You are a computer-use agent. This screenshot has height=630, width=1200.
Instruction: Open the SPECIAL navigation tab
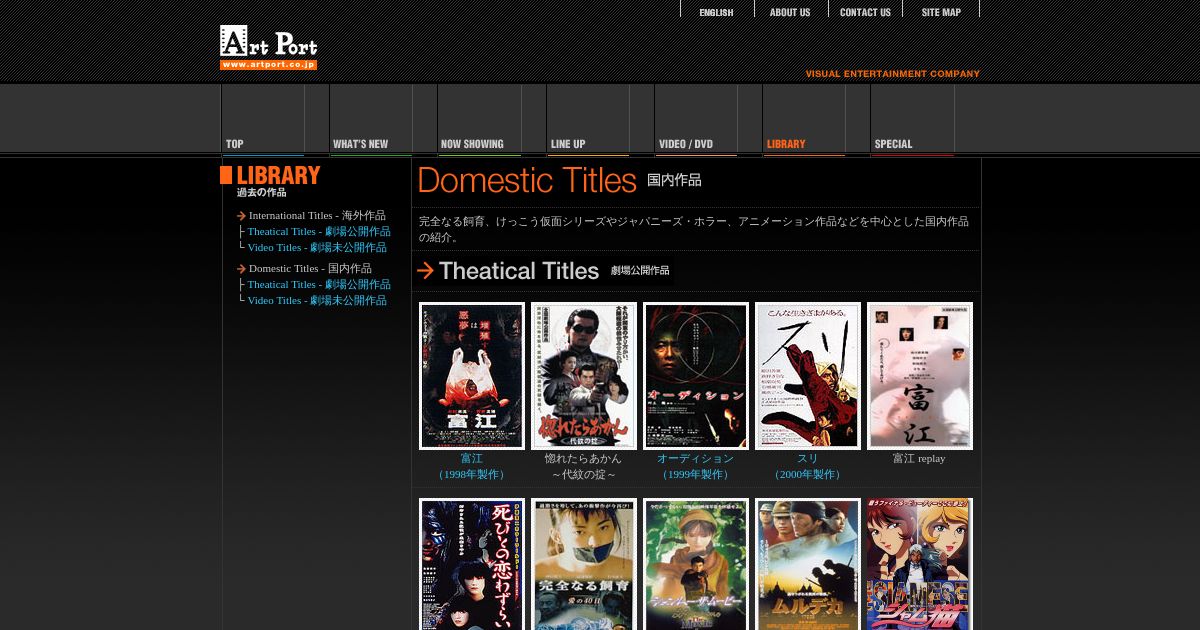click(912, 120)
